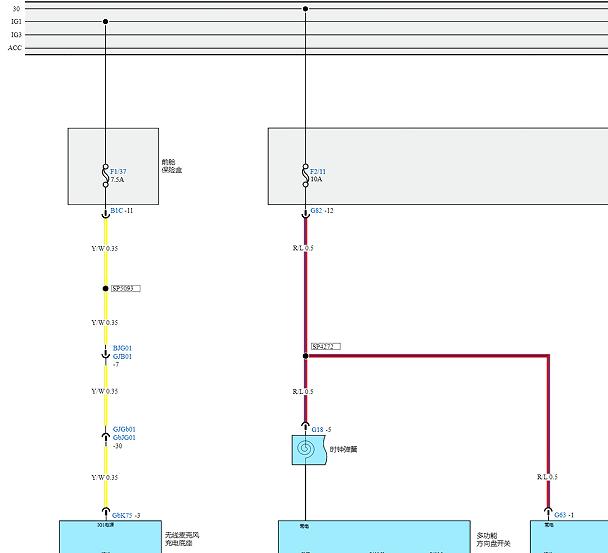Click Y/W 0.35 label just below SP5093
608x553 pixels.
(105, 323)
